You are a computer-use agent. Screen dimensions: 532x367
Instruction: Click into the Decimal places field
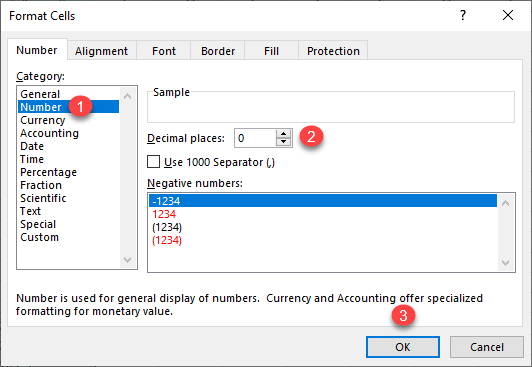coord(255,138)
